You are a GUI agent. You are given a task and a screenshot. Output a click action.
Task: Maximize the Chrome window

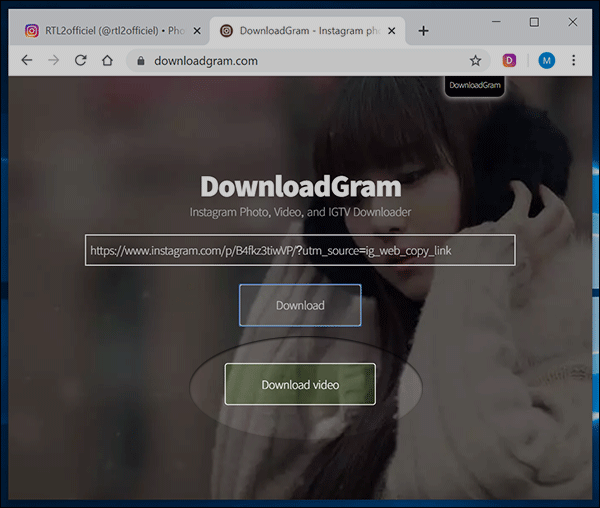tap(534, 22)
